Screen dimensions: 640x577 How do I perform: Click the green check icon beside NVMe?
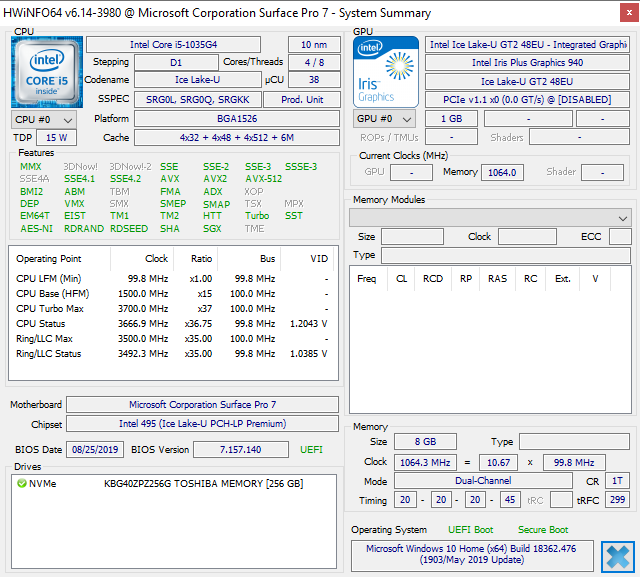[x=21, y=484]
